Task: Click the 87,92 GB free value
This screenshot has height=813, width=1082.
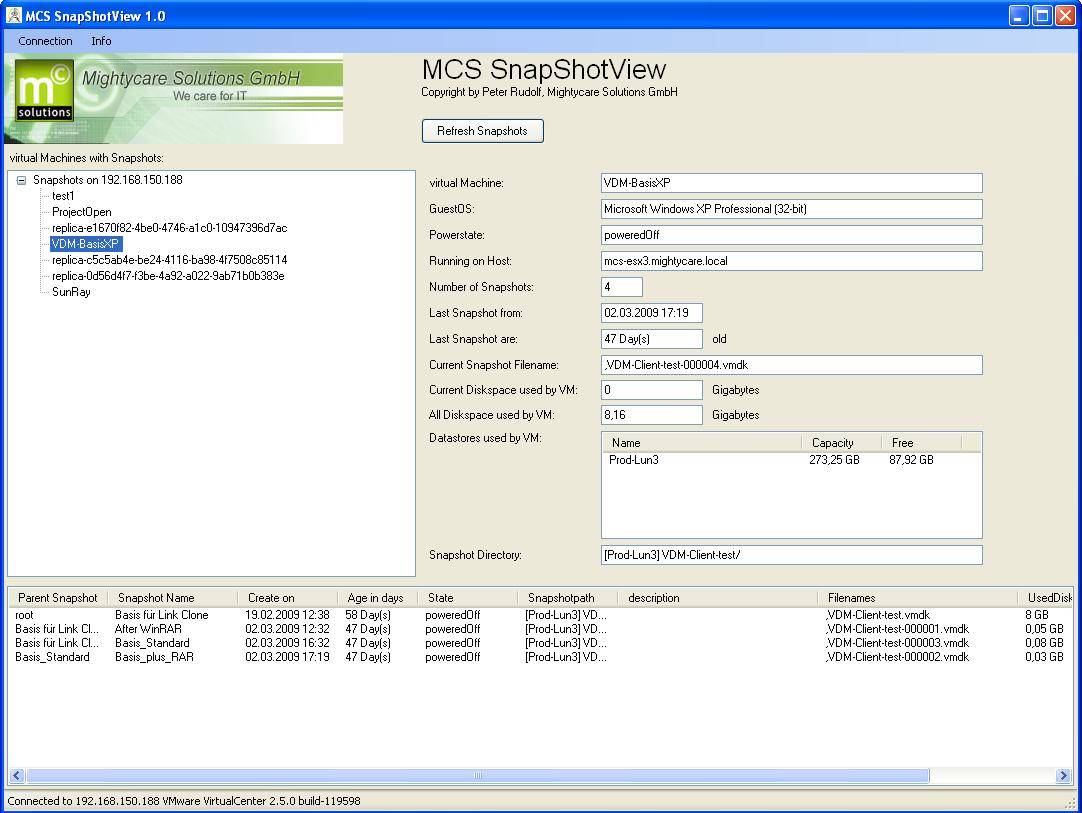Action: (911, 460)
